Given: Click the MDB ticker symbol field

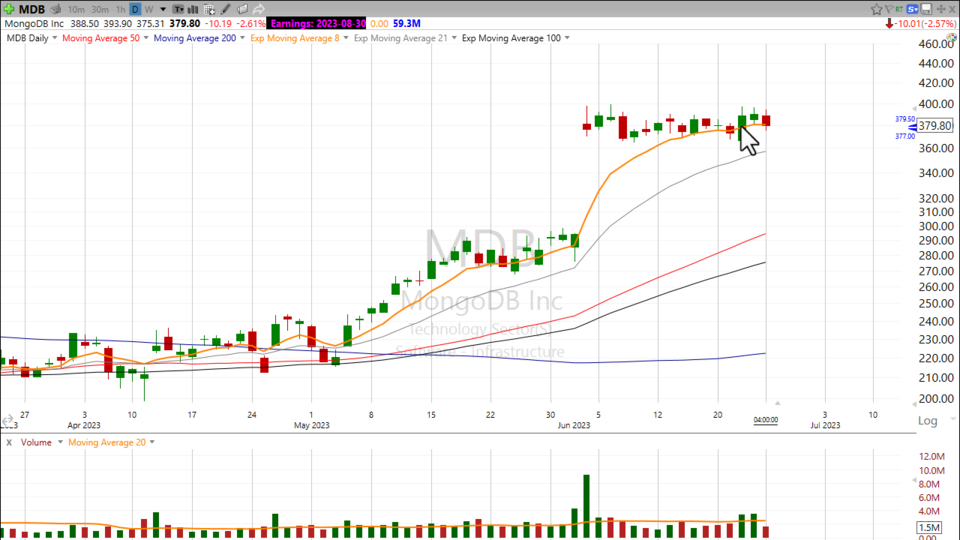Looking at the screenshot, I should [32, 9].
